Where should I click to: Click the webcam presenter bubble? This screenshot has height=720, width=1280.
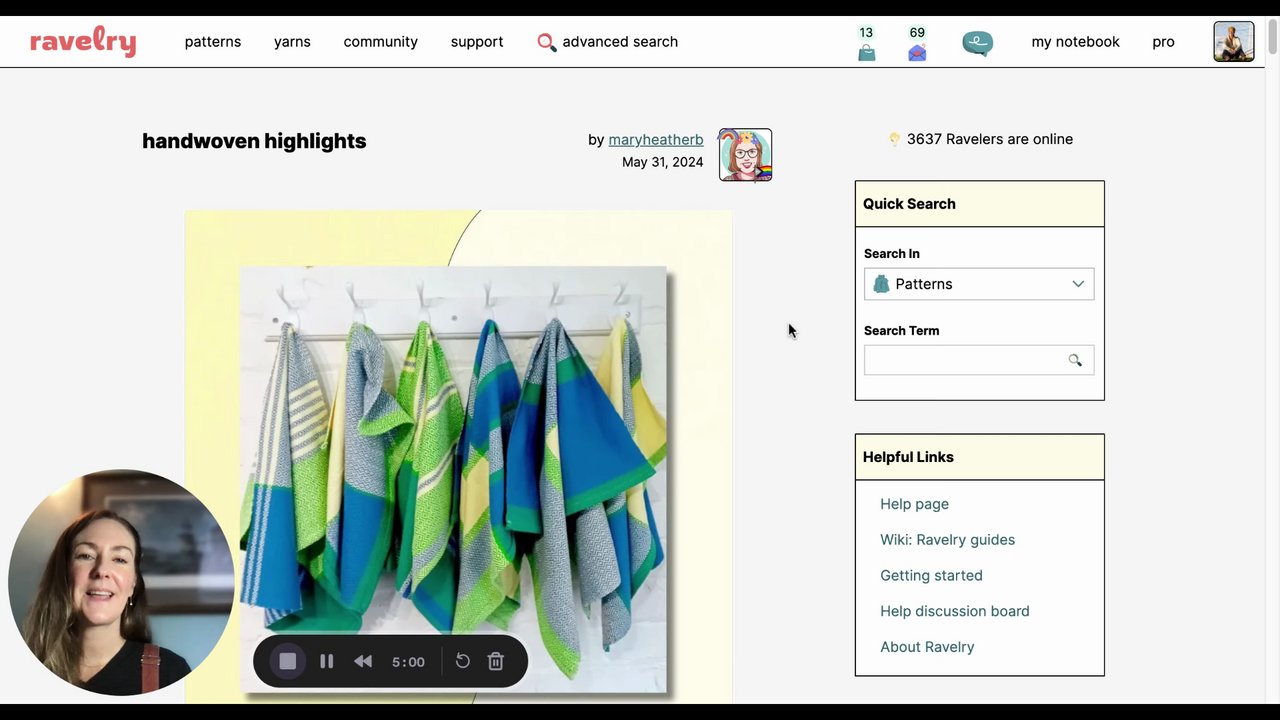coord(121,582)
